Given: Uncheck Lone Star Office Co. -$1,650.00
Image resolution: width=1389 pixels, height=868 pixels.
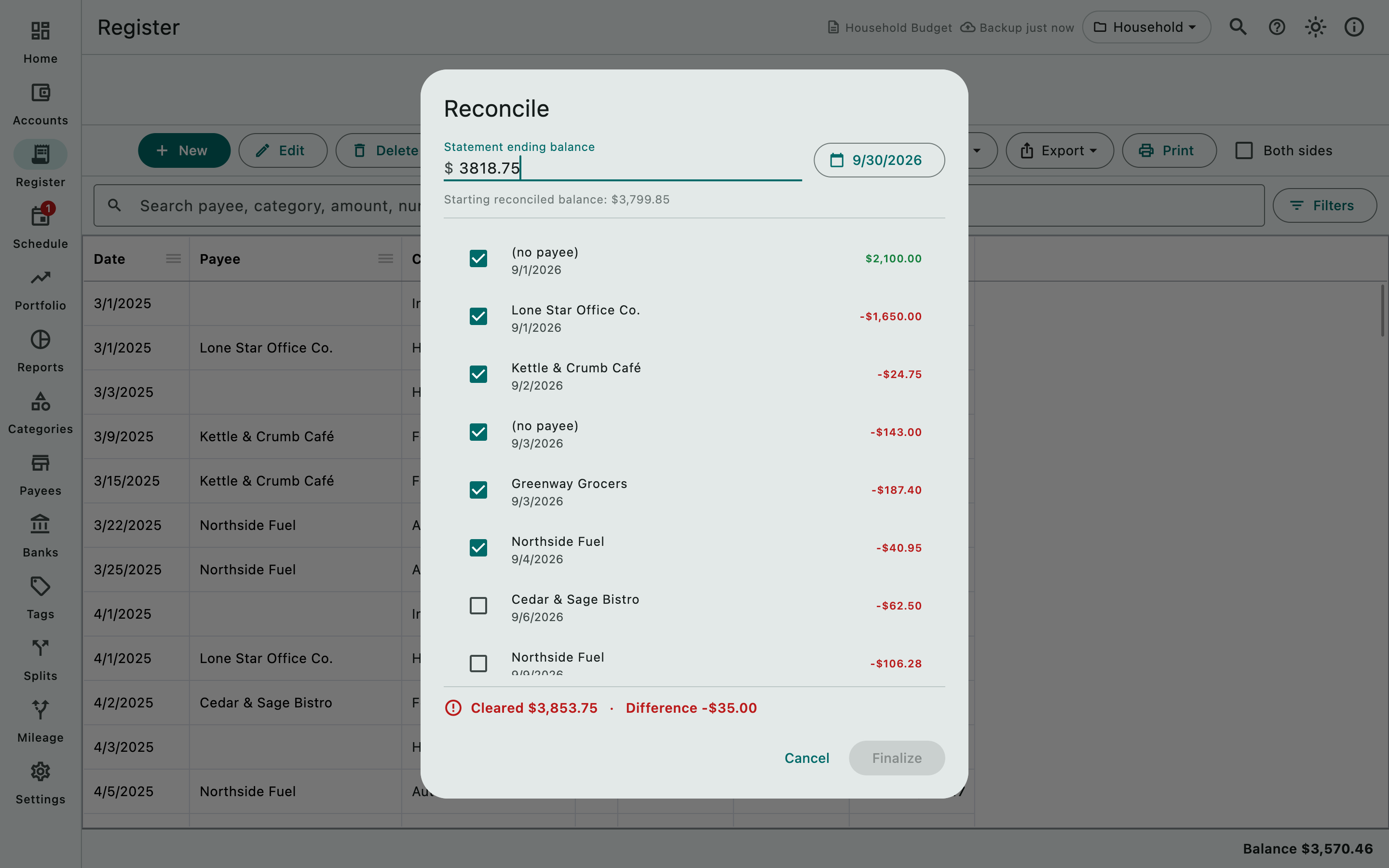Looking at the screenshot, I should tap(478, 316).
